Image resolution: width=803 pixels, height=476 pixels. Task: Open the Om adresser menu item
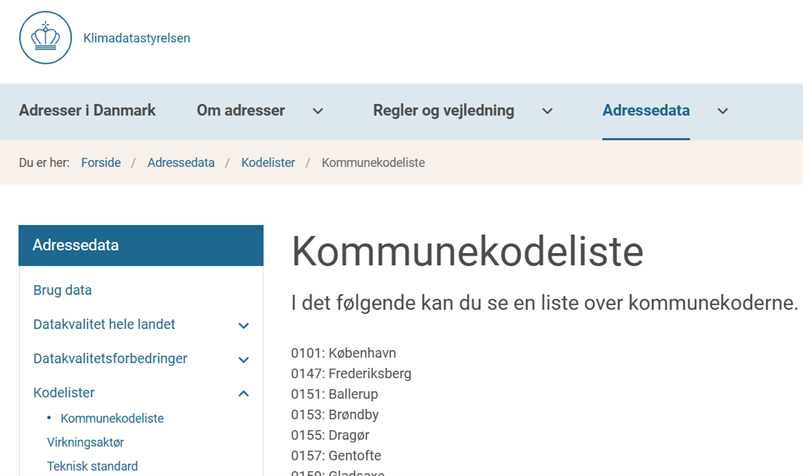[x=241, y=111]
